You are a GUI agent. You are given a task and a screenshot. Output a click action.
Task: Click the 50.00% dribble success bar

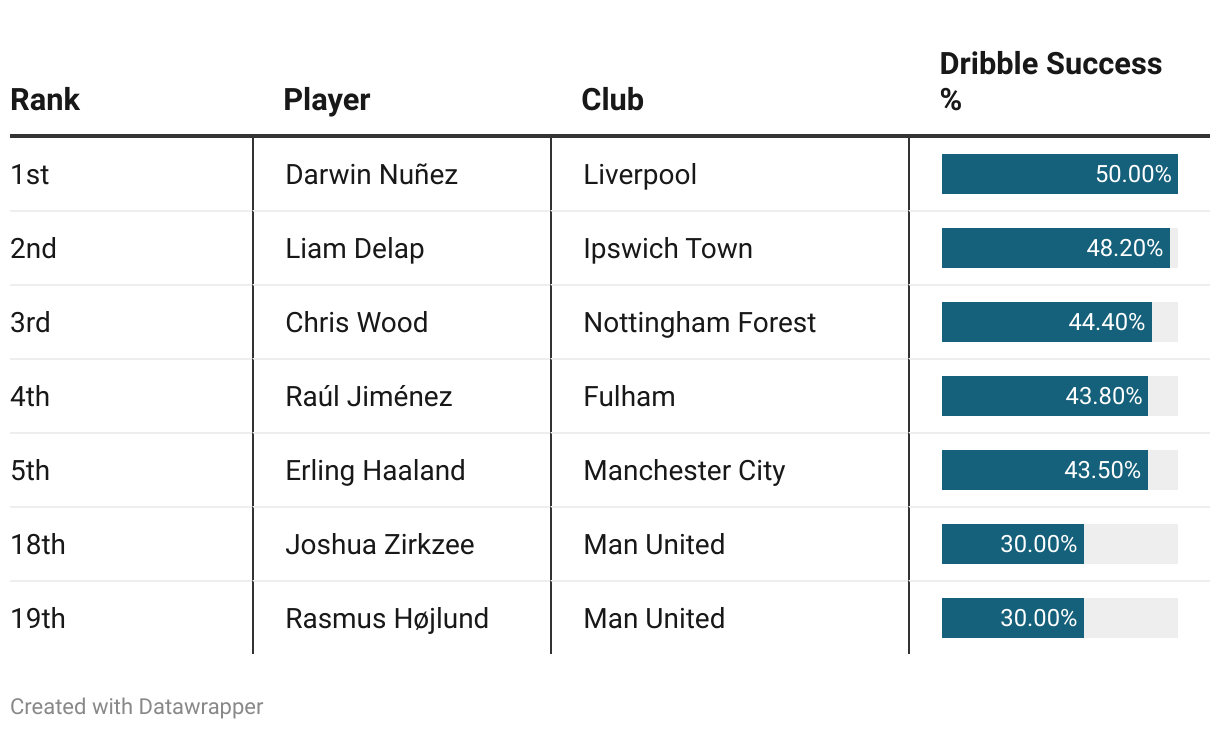coord(1060,174)
